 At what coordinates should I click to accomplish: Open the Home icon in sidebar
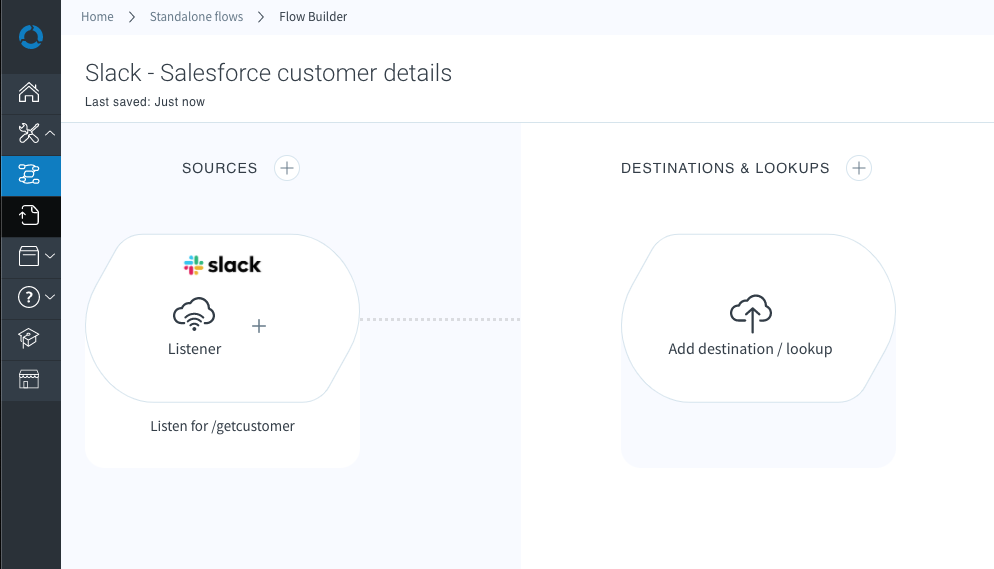point(29,93)
